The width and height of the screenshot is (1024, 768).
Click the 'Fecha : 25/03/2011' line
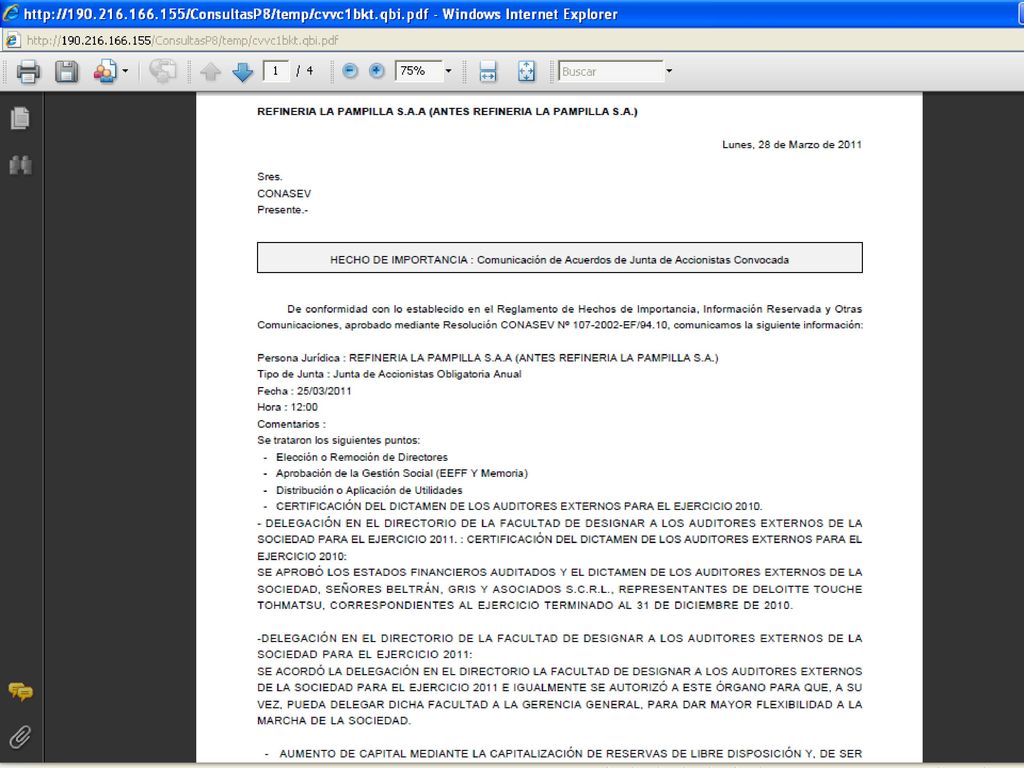[304, 391]
